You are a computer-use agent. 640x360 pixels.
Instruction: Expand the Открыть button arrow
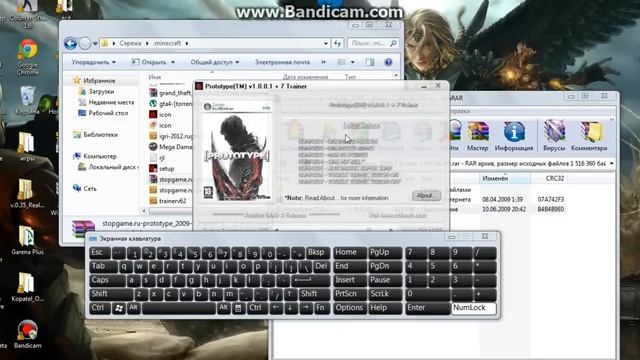pos(173,62)
